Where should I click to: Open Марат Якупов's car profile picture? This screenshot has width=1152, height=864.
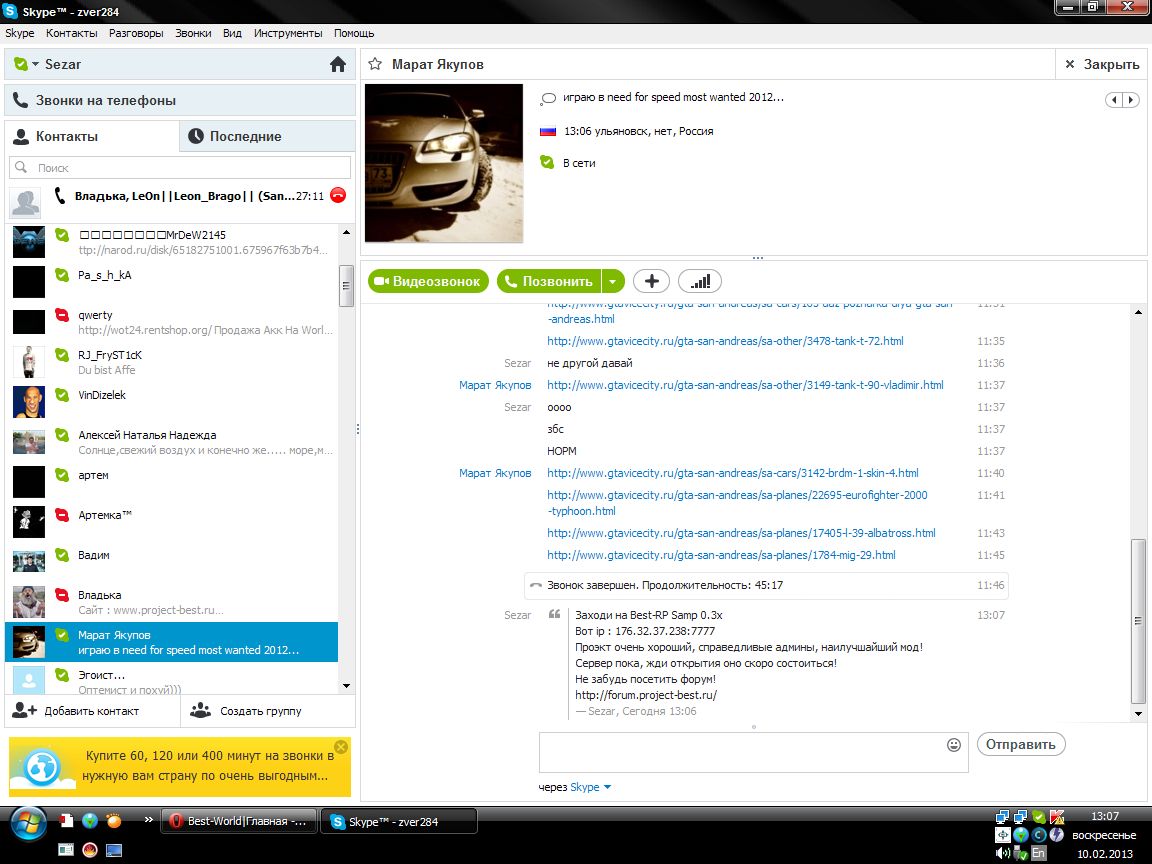click(x=444, y=163)
